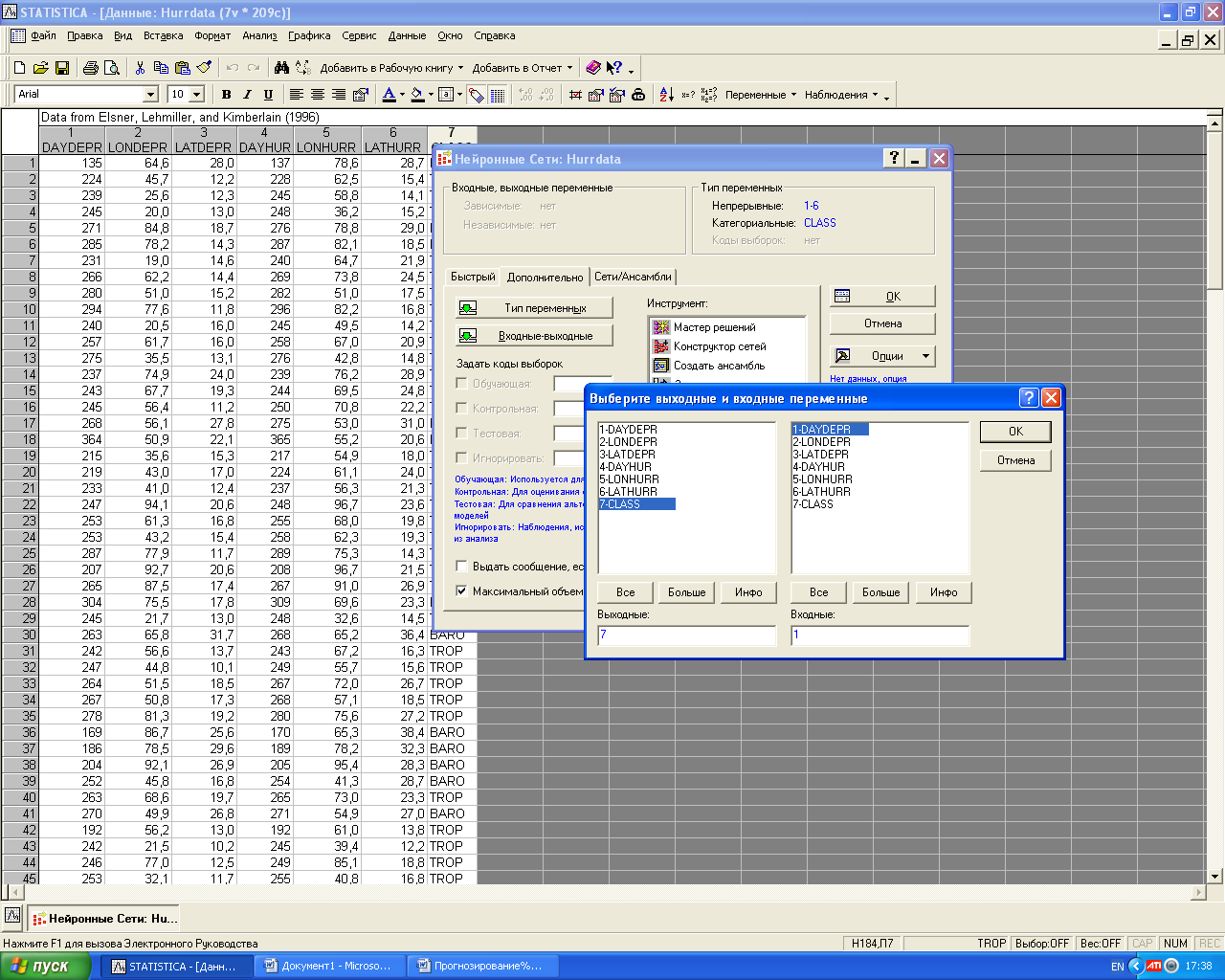Activate the What's This help pointer

614,68
